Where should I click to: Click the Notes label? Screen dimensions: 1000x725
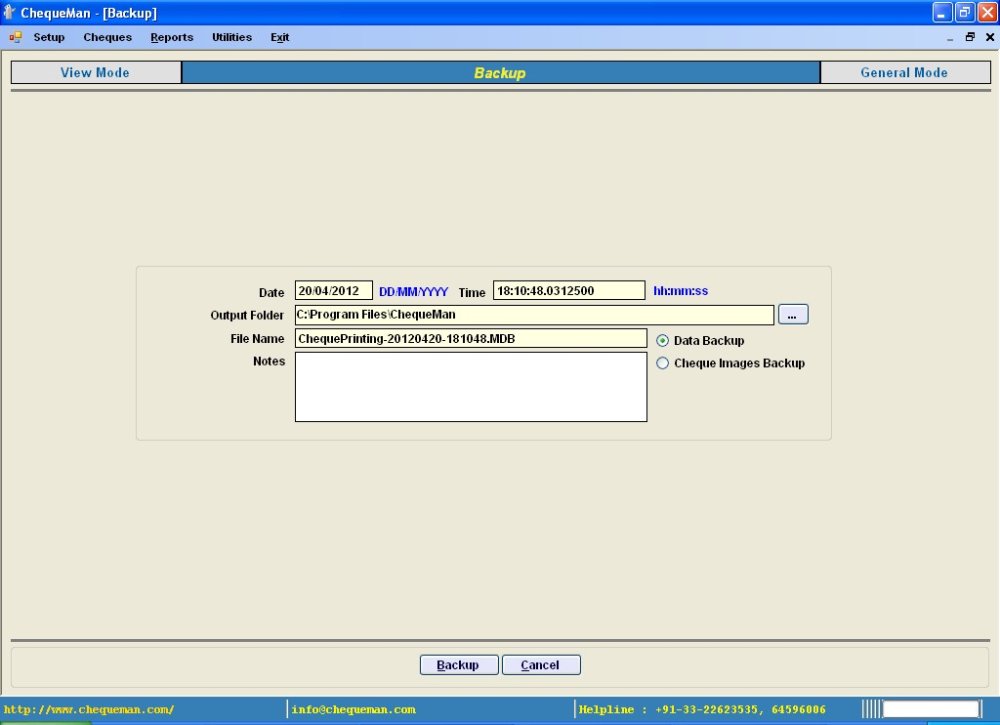(268, 361)
